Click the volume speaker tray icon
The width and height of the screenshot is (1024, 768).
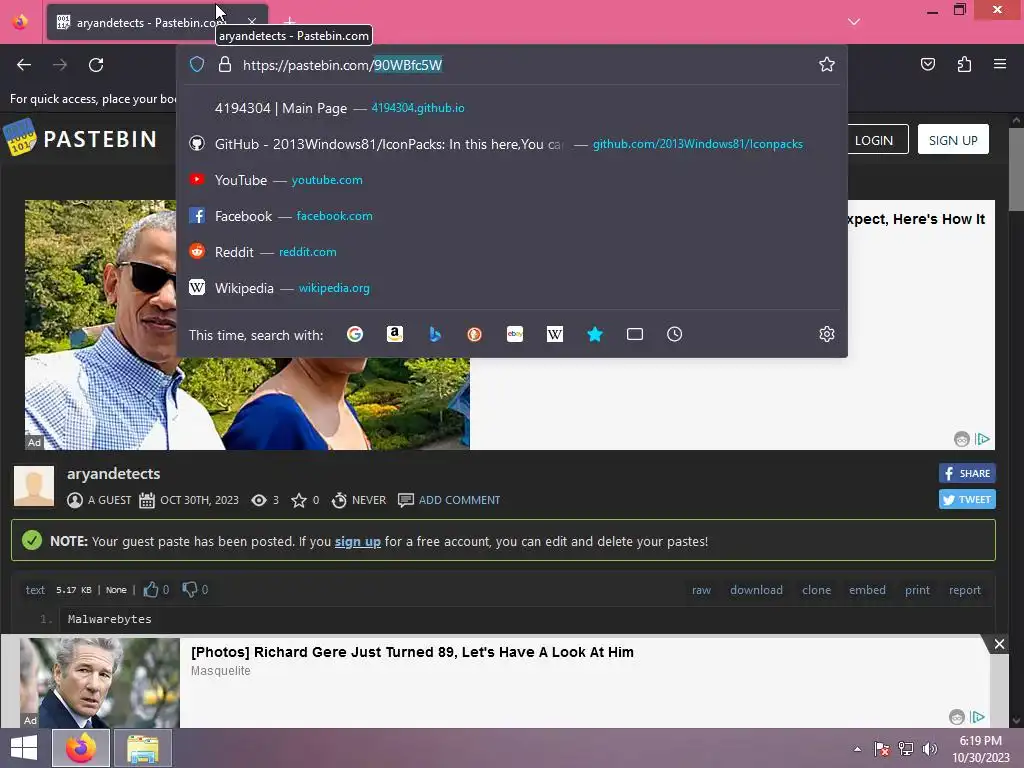tap(929, 749)
